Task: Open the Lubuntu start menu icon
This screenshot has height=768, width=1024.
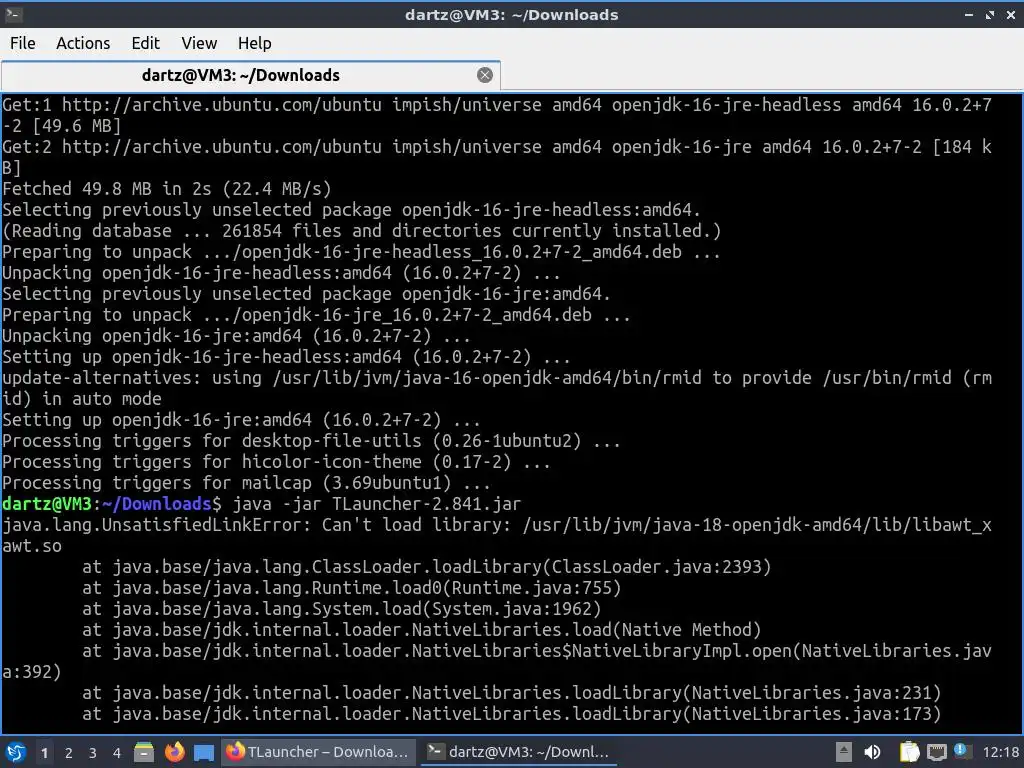Action: (x=16, y=752)
